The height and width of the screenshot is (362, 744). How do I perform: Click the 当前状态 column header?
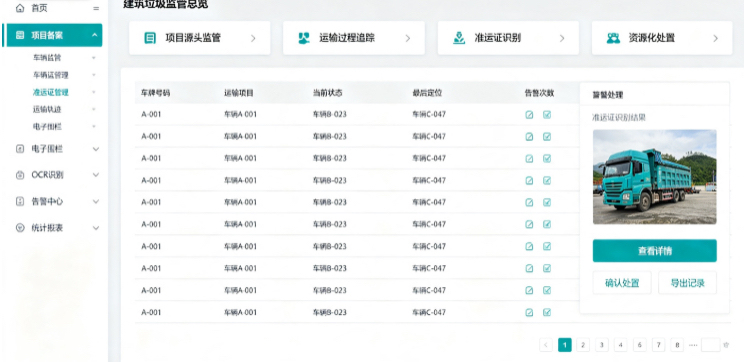(327, 93)
